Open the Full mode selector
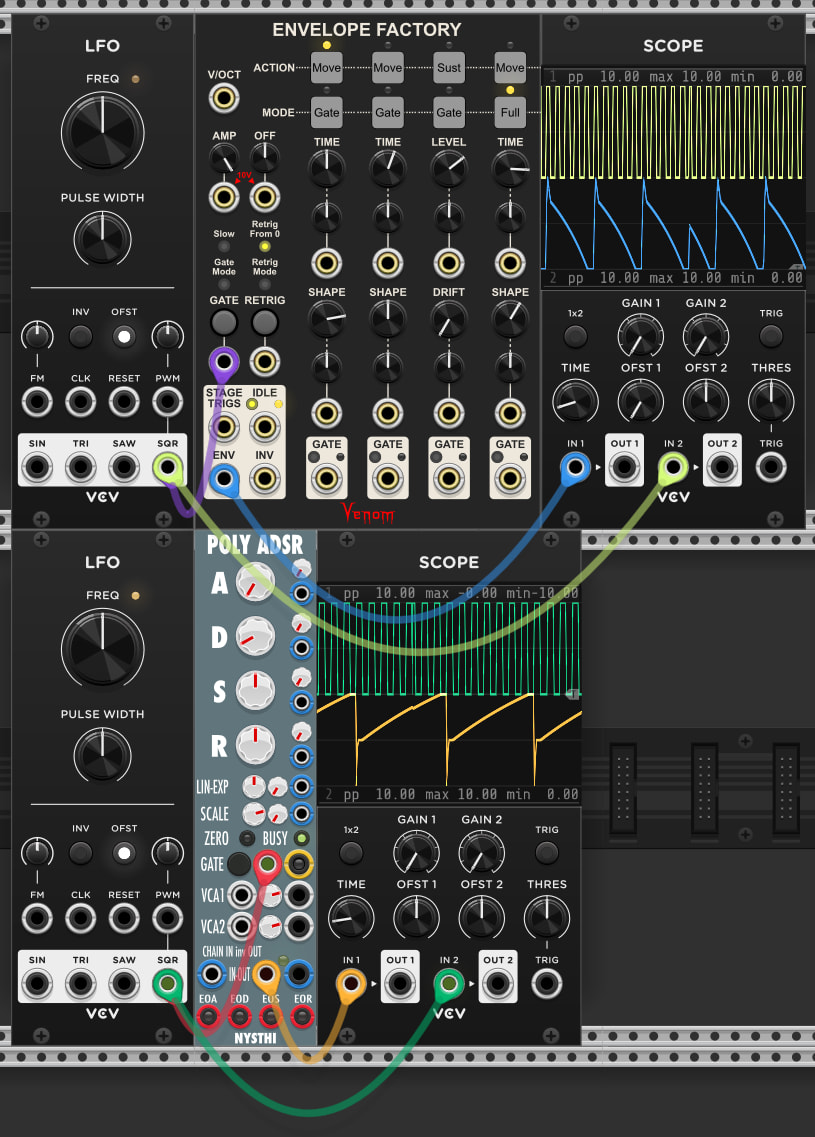This screenshot has height=1137, width=815. (510, 112)
